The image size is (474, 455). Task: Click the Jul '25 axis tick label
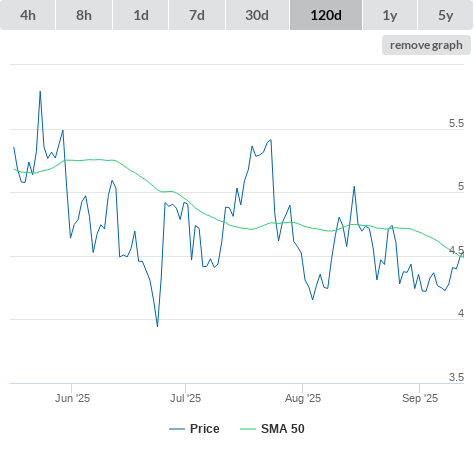click(x=186, y=398)
